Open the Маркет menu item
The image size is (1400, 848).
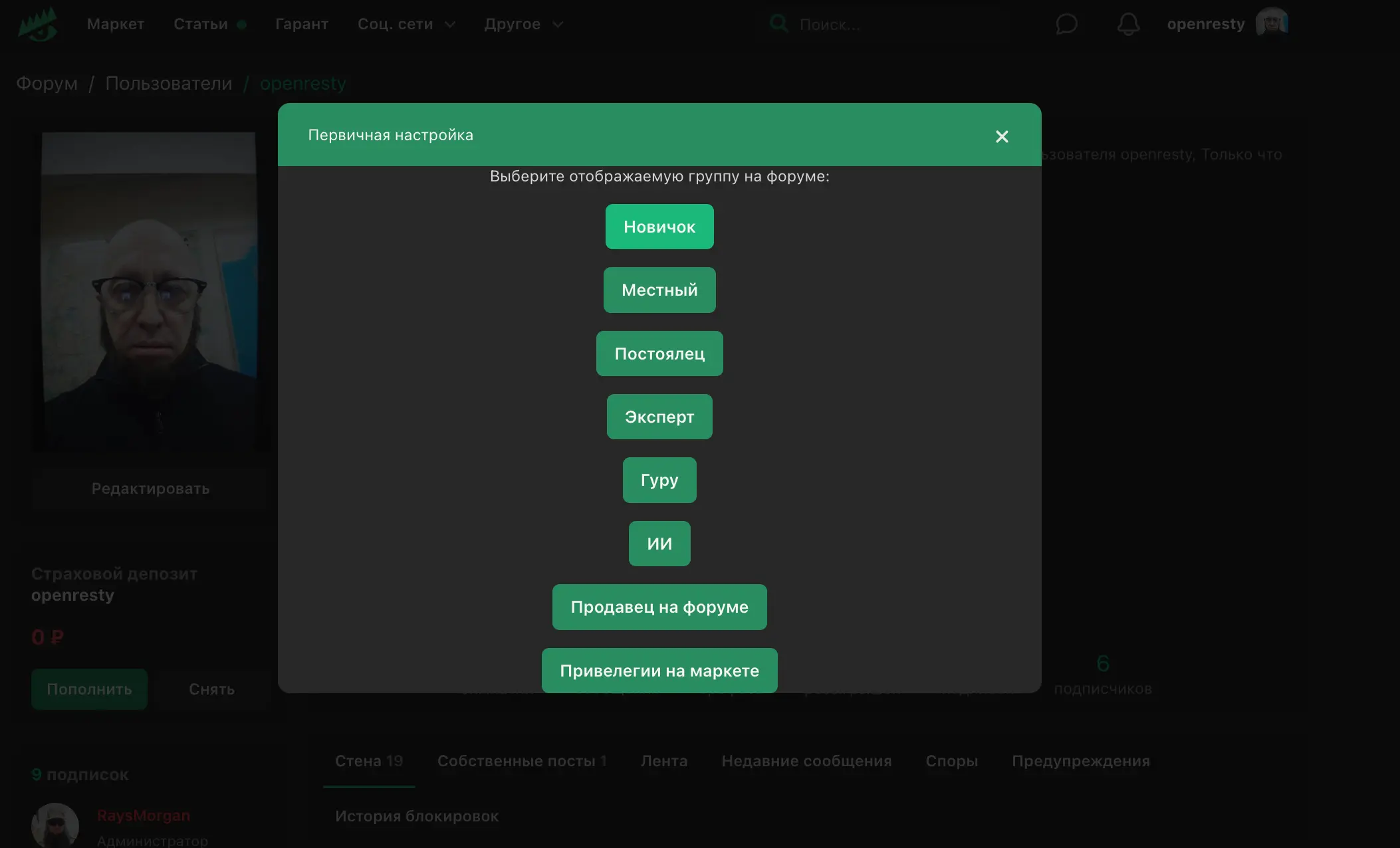(115, 24)
